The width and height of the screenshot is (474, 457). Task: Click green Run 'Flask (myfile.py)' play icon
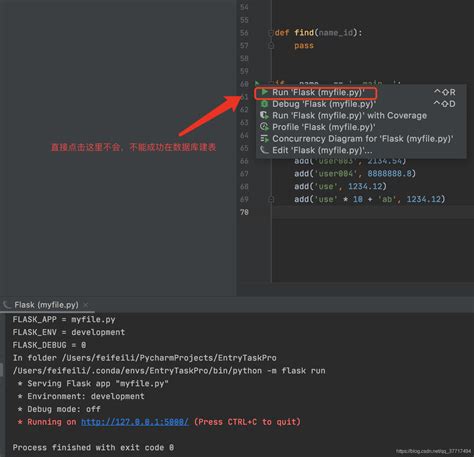265,92
